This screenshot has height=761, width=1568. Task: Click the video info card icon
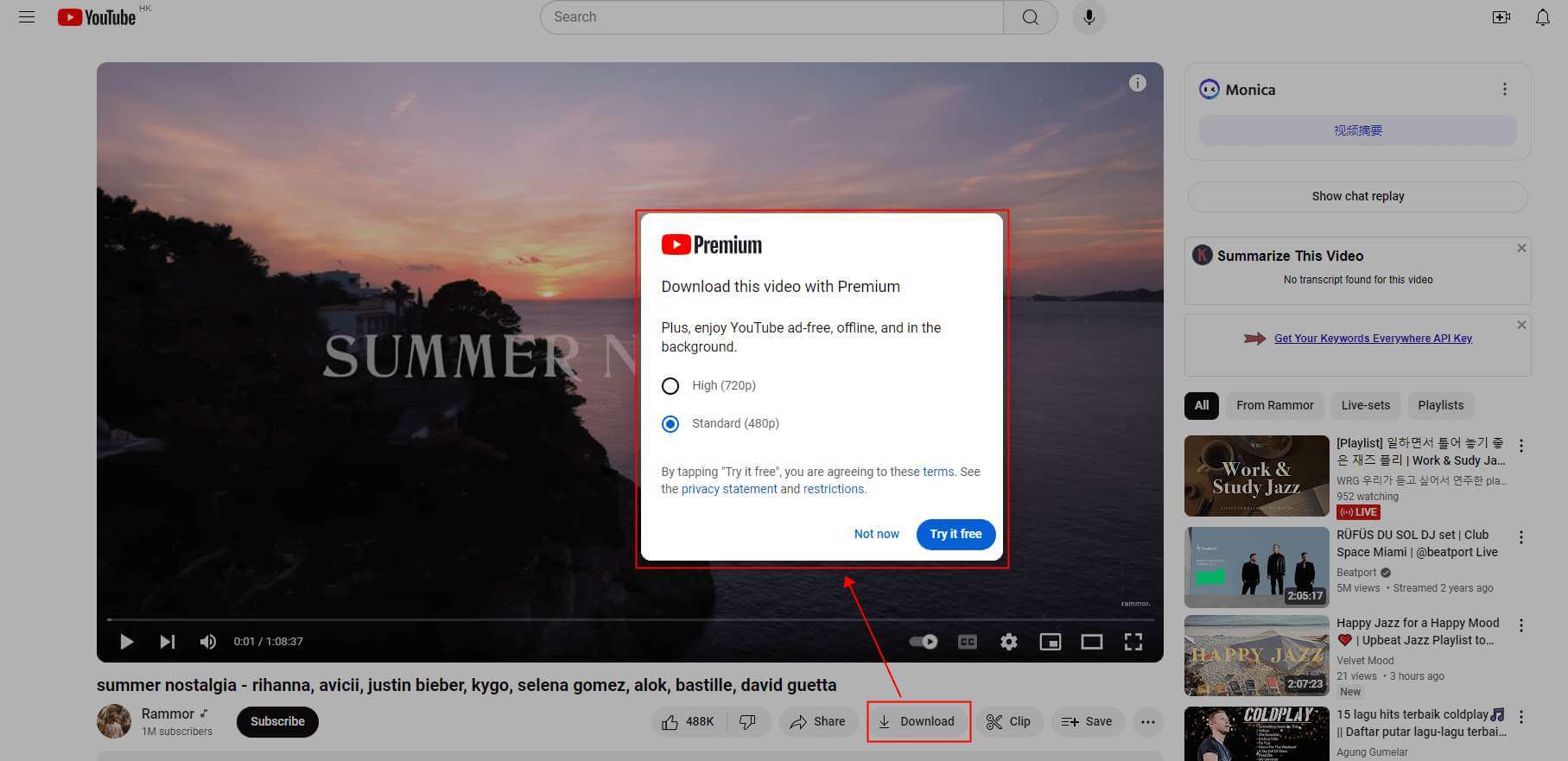[1137, 83]
